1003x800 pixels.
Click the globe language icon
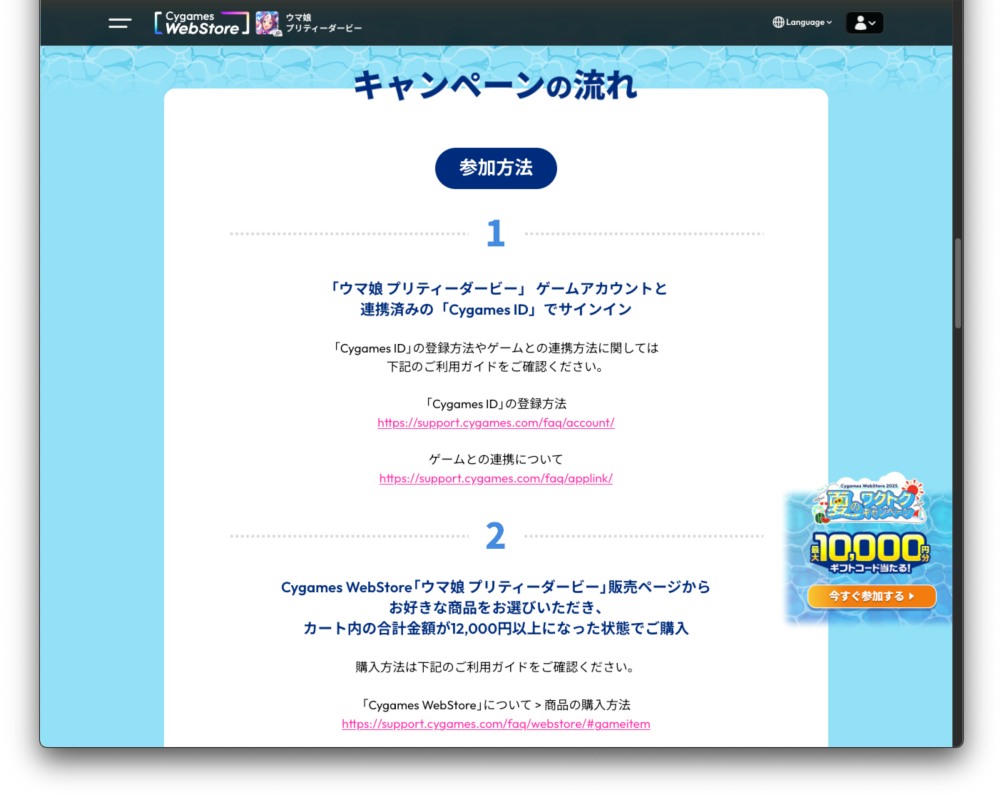[x=778, y=23]
